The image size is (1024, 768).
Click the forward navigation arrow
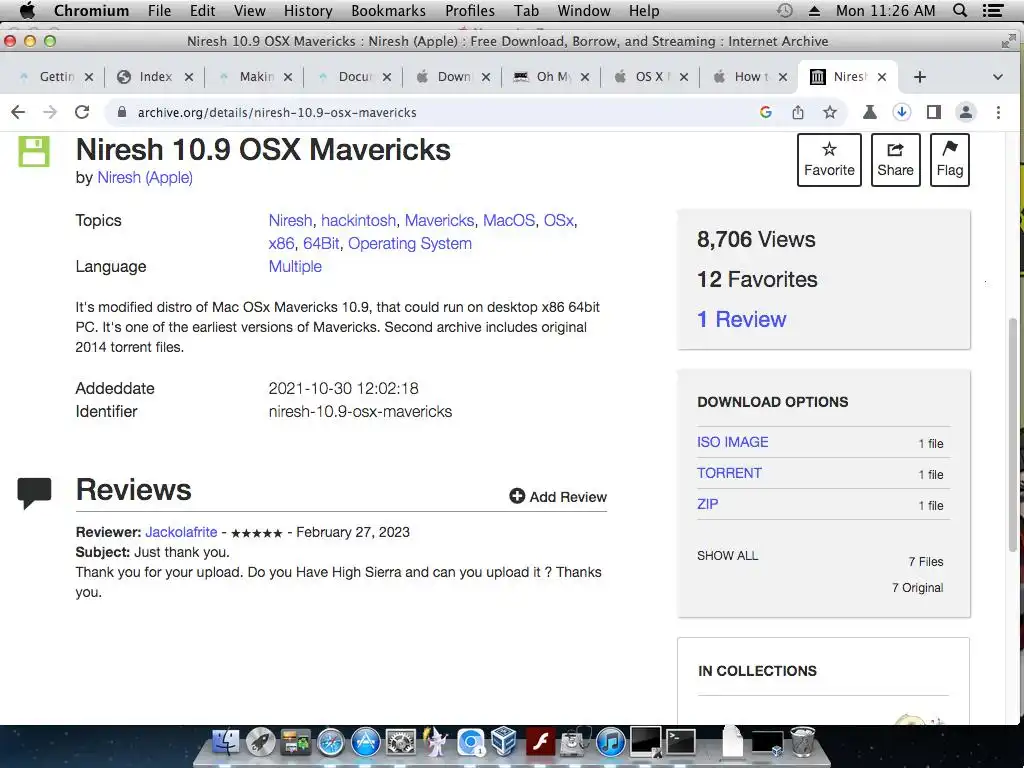(x=50, y=112)
